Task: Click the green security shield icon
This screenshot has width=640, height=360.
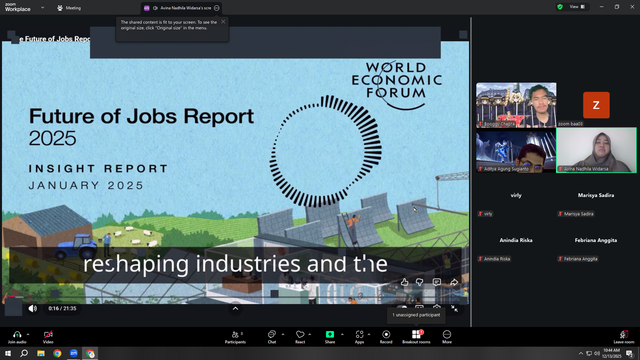Action: tap(560, 7)
